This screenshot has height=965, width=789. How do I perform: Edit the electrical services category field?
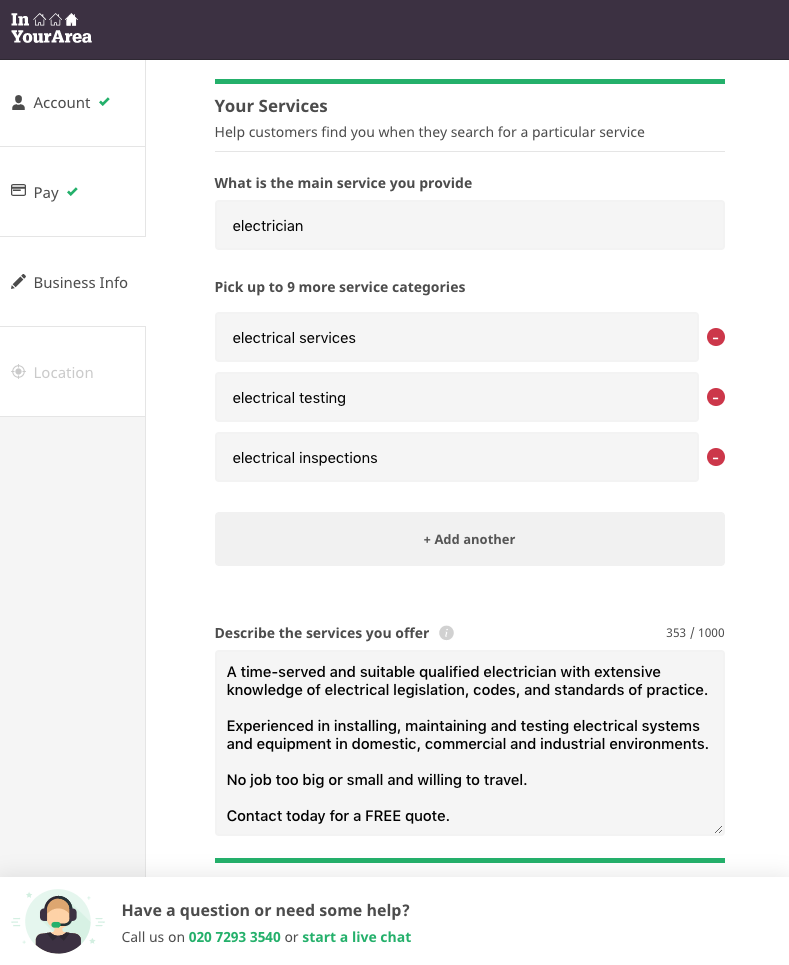pos(457,337)
